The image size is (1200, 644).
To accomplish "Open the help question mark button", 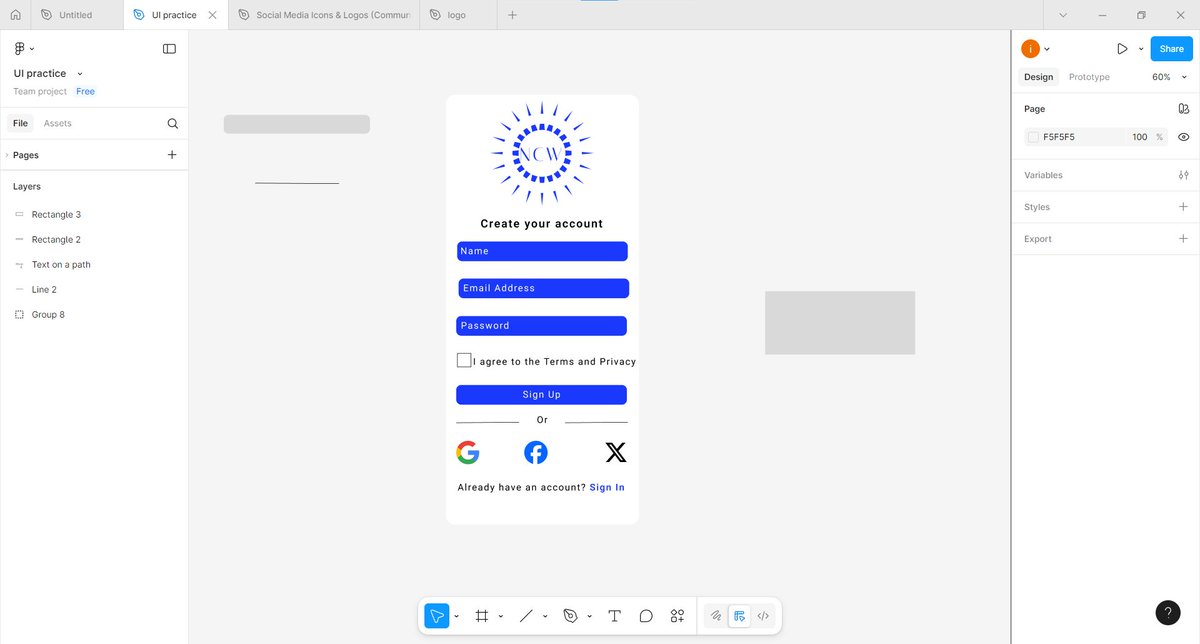I will pos(1168,613).
